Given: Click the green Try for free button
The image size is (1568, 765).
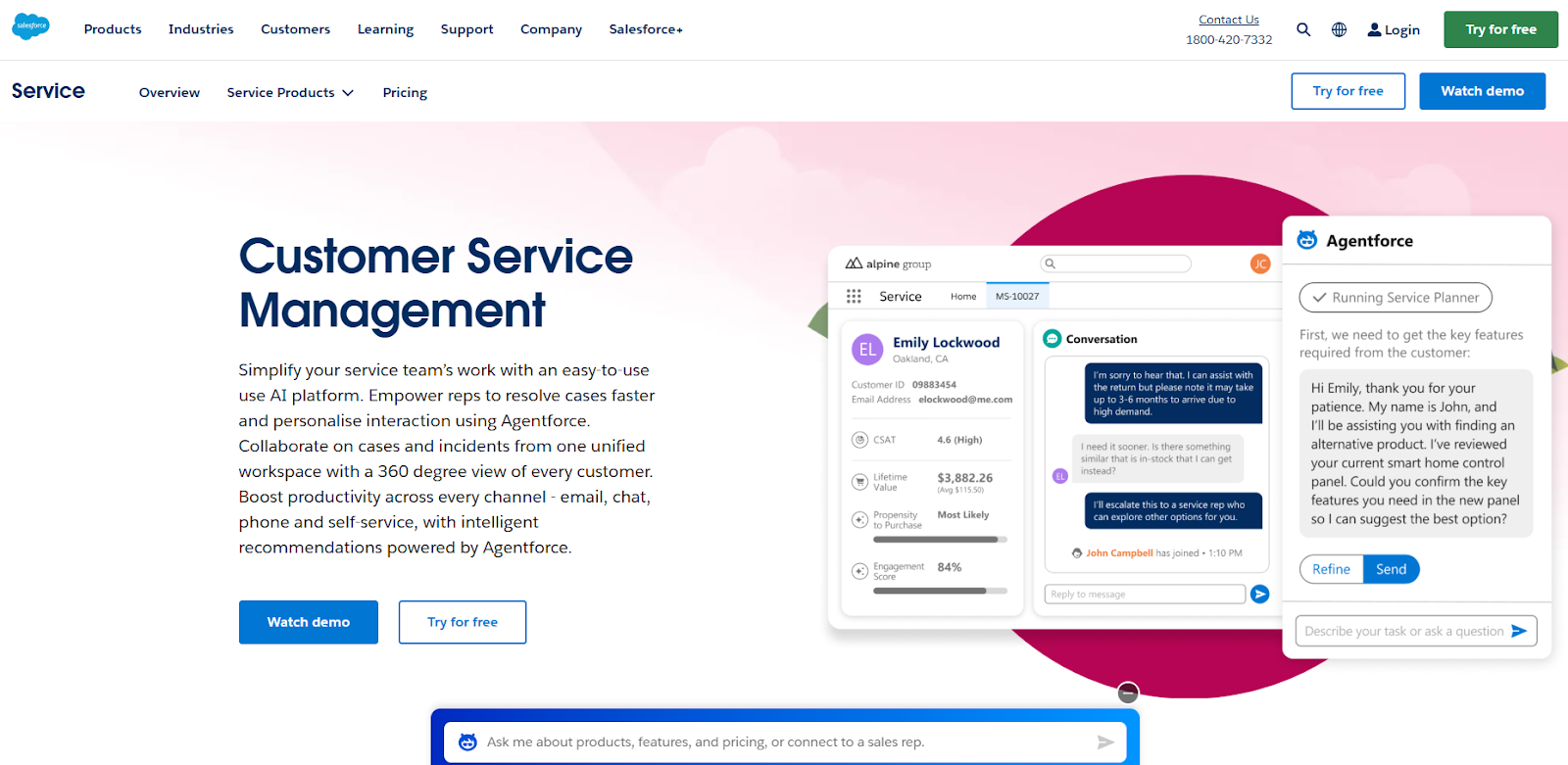Looking at the screenshot, I should coord(1500,29).
